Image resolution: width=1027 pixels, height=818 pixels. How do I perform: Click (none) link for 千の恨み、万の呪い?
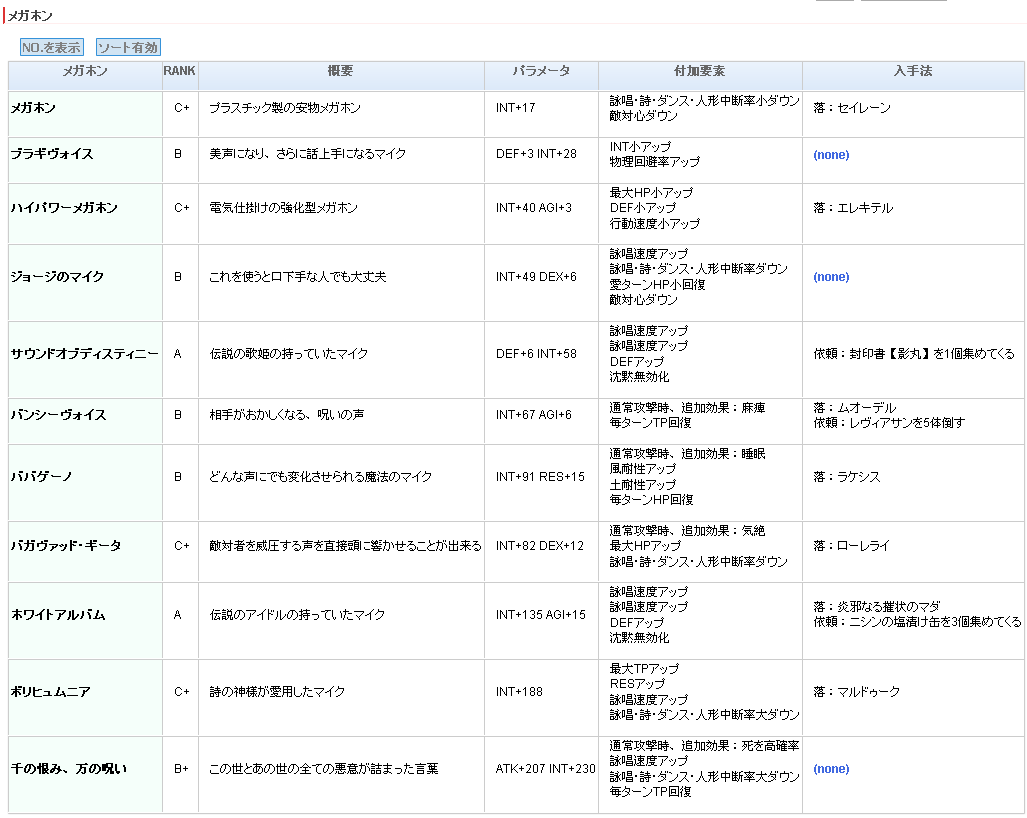[x=831, y=769]
